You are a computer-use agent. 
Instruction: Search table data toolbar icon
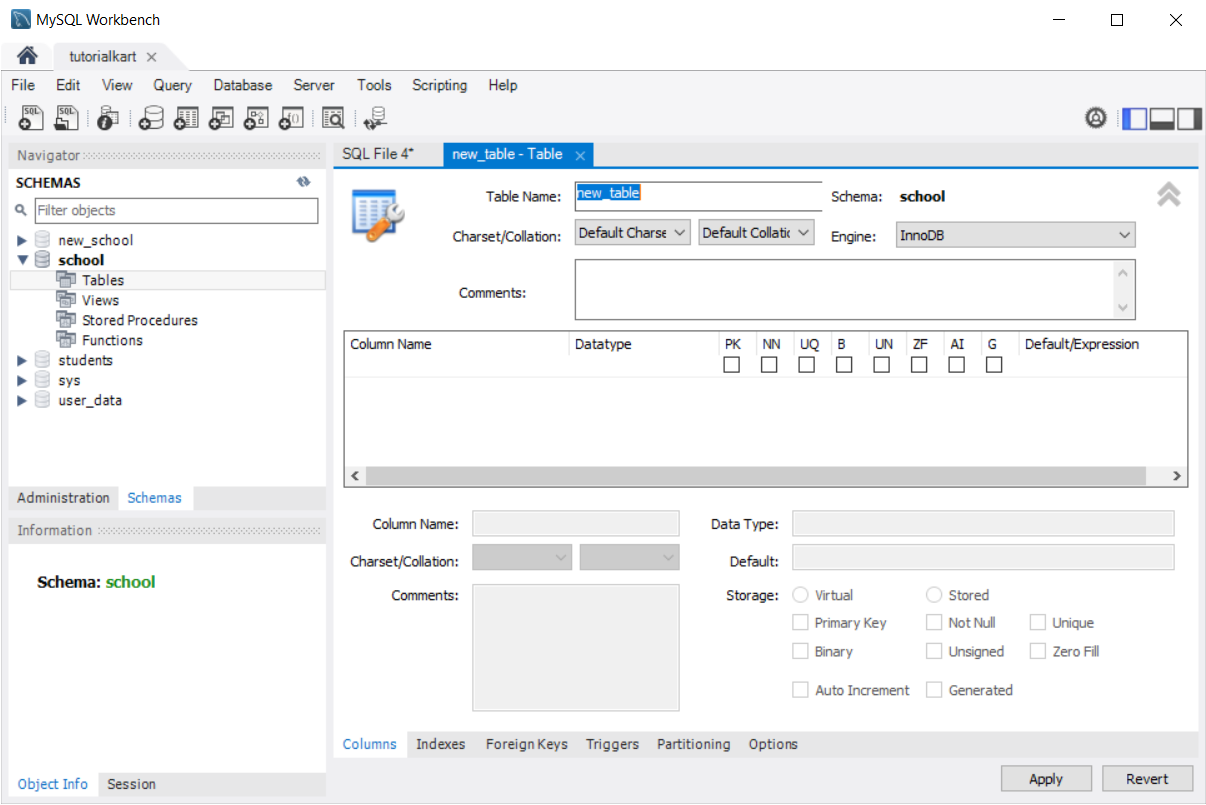[333, 118]
